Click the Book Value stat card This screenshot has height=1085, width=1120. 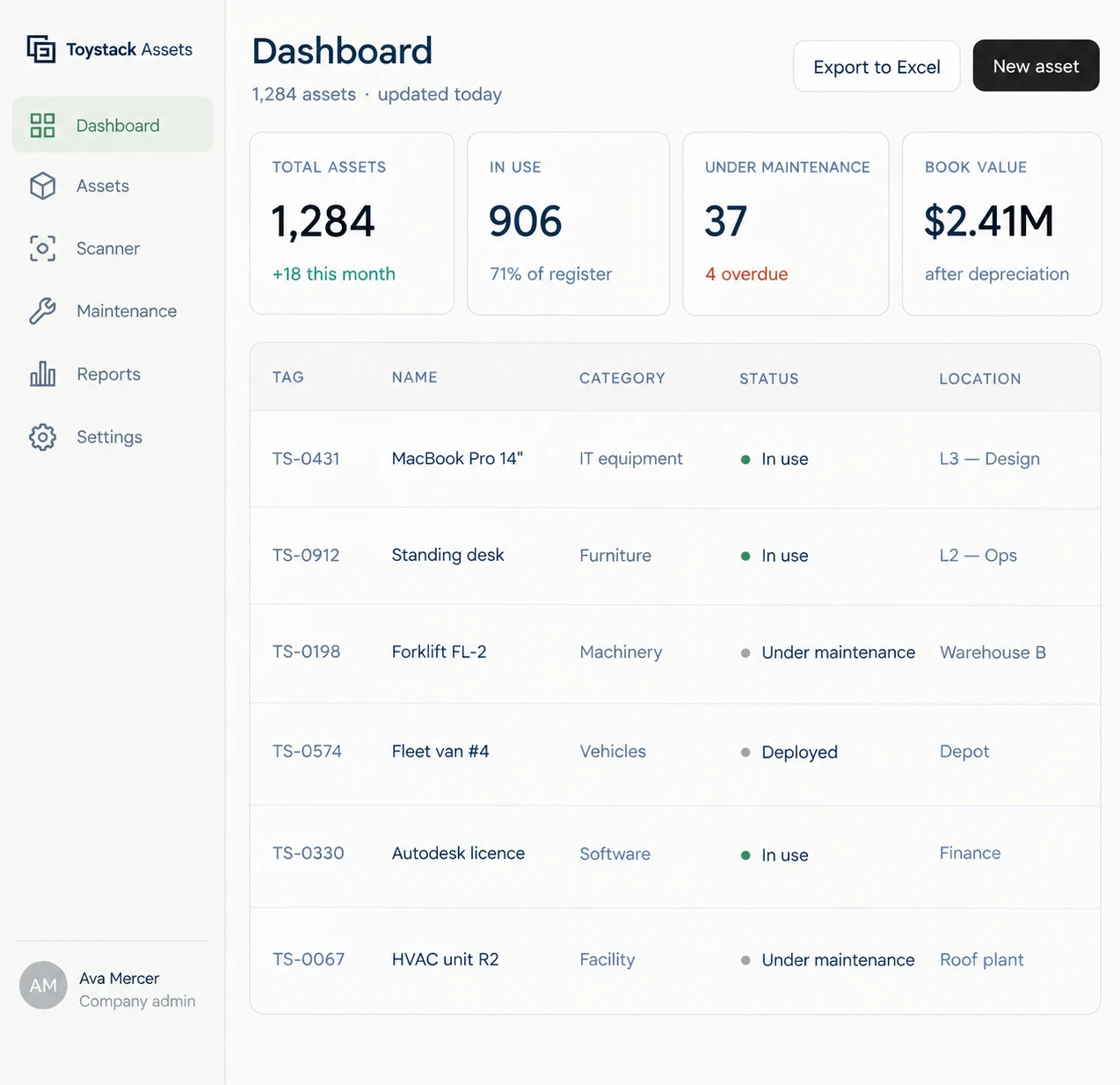coord(1002,223)
